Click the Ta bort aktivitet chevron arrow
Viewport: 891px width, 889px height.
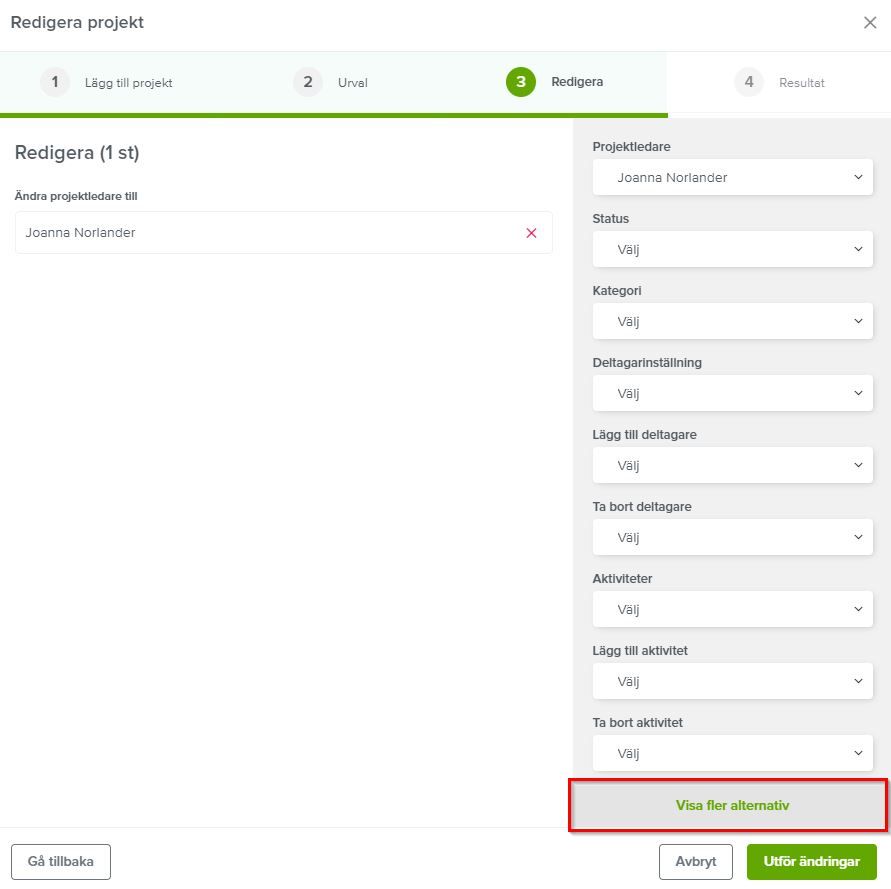858,753
